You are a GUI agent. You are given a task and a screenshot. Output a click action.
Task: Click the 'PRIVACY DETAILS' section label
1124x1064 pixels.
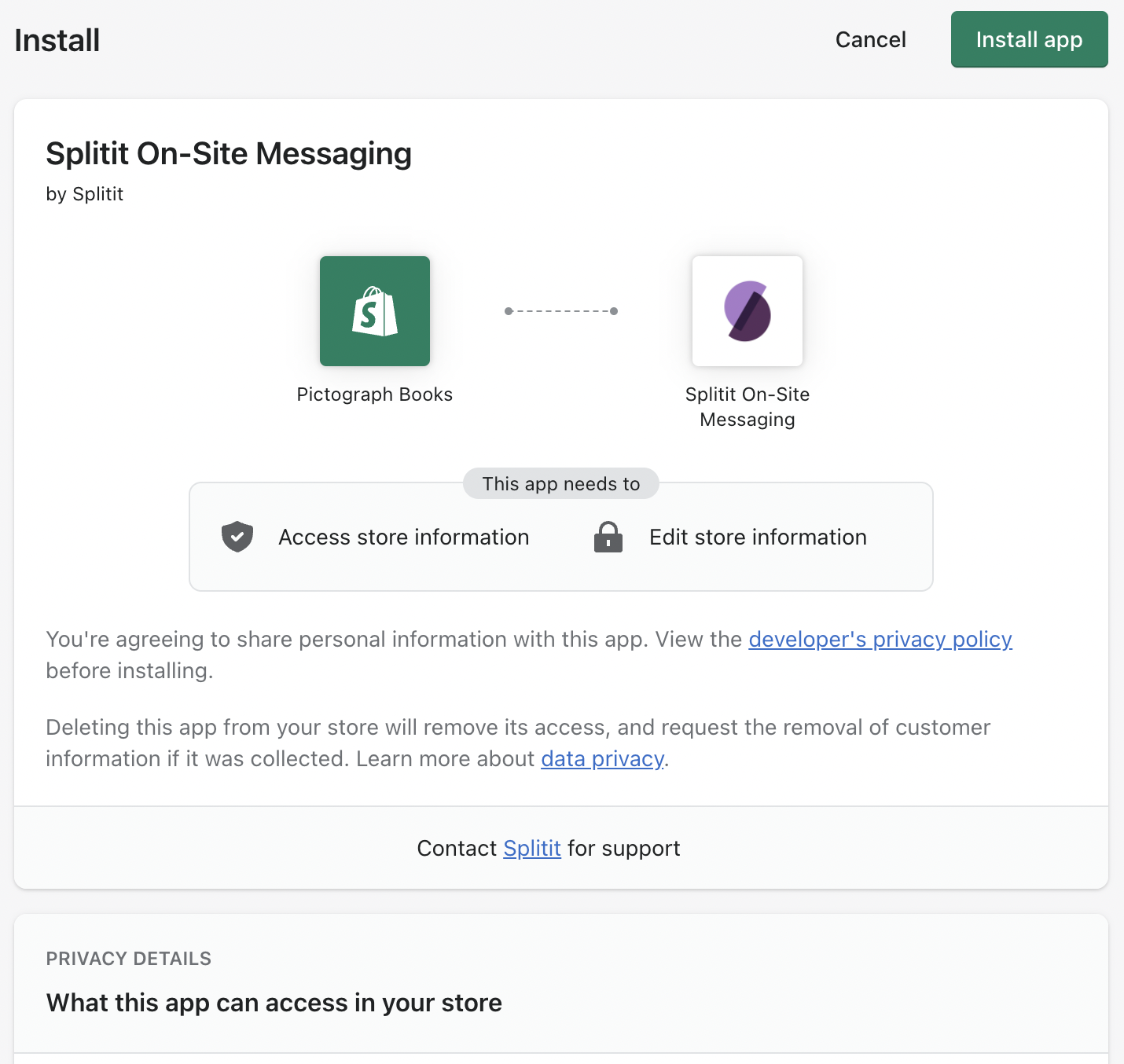(x=129, y=958)
